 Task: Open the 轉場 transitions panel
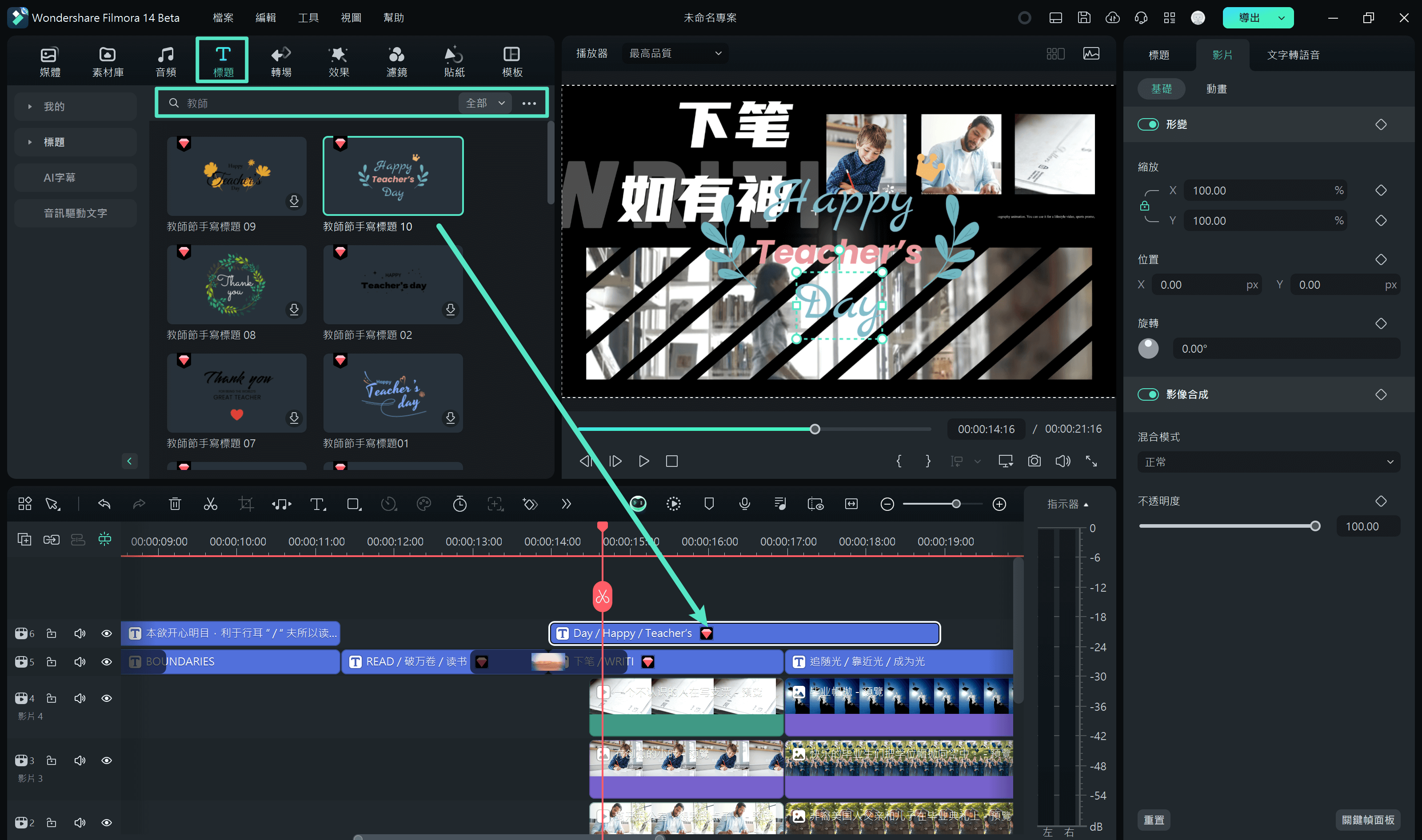[x=281, y=61]
